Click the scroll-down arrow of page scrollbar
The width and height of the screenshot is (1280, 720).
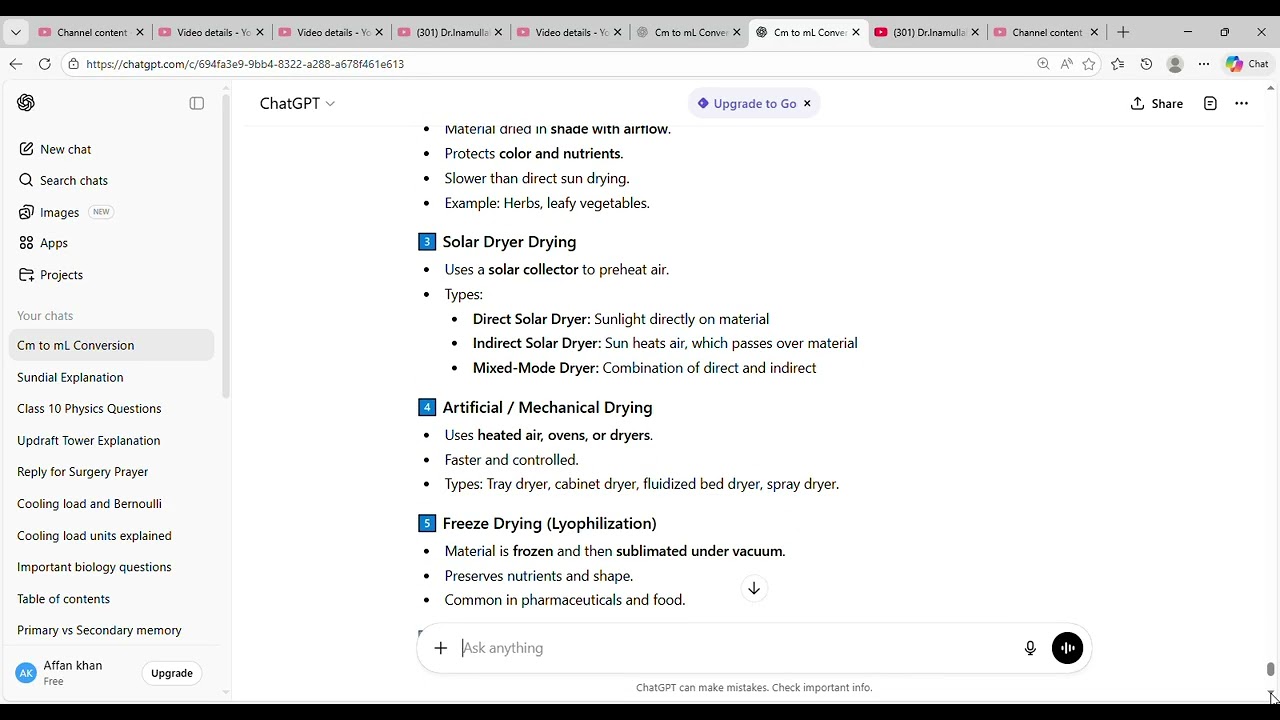1271,694
